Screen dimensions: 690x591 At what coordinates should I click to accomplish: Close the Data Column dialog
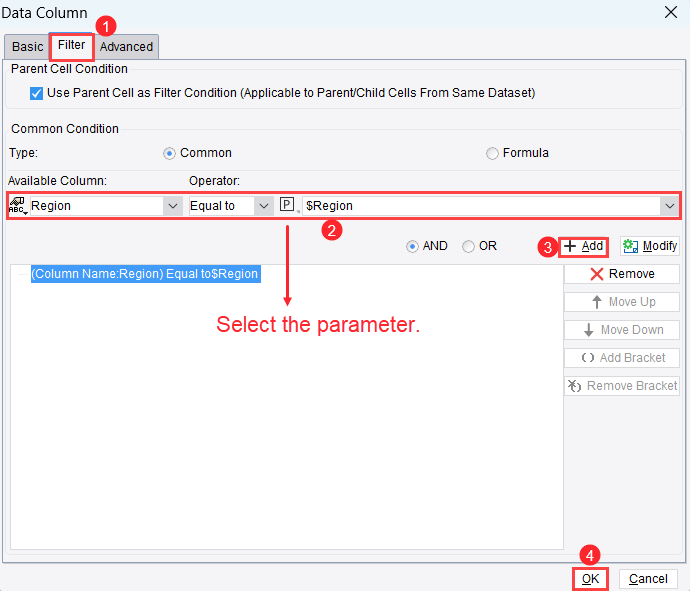[x=671, y=12]
